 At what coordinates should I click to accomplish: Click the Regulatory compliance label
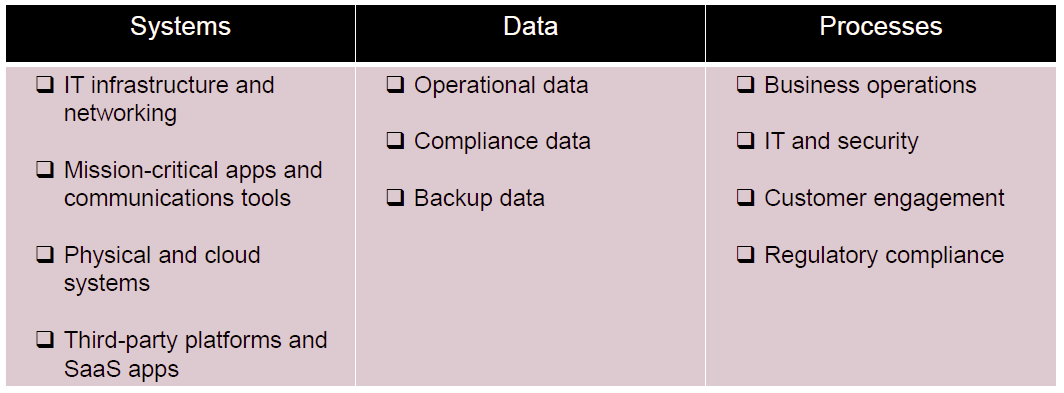point(884,255)
